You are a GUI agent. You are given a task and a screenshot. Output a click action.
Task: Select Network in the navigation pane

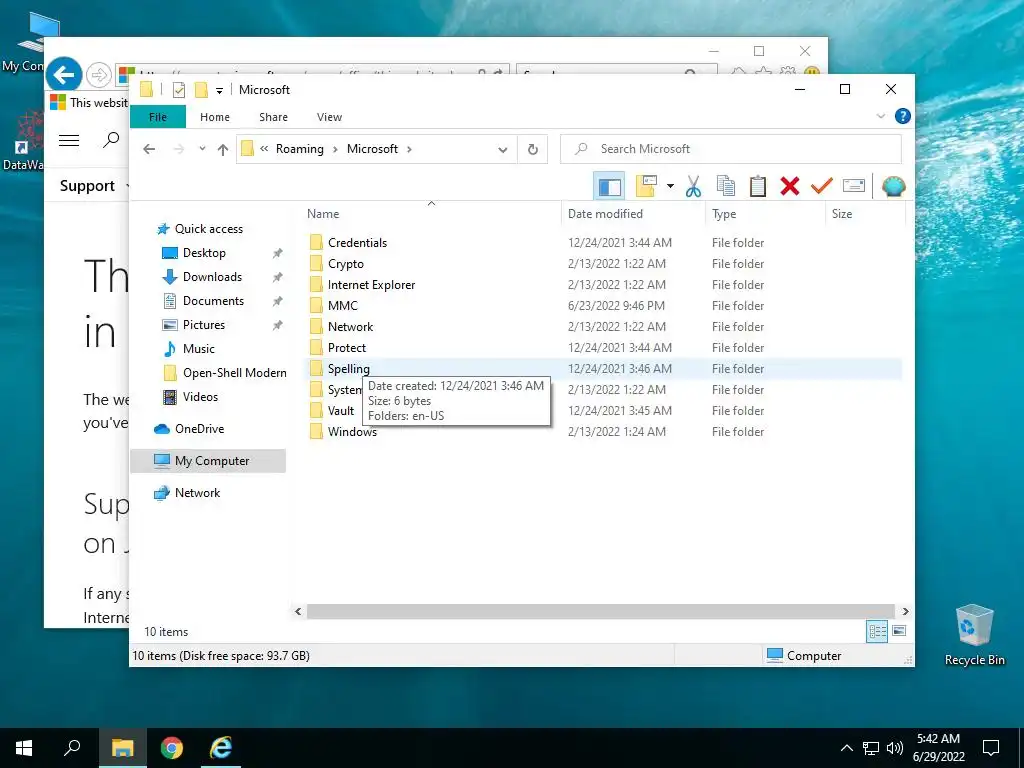pos(197,493)
